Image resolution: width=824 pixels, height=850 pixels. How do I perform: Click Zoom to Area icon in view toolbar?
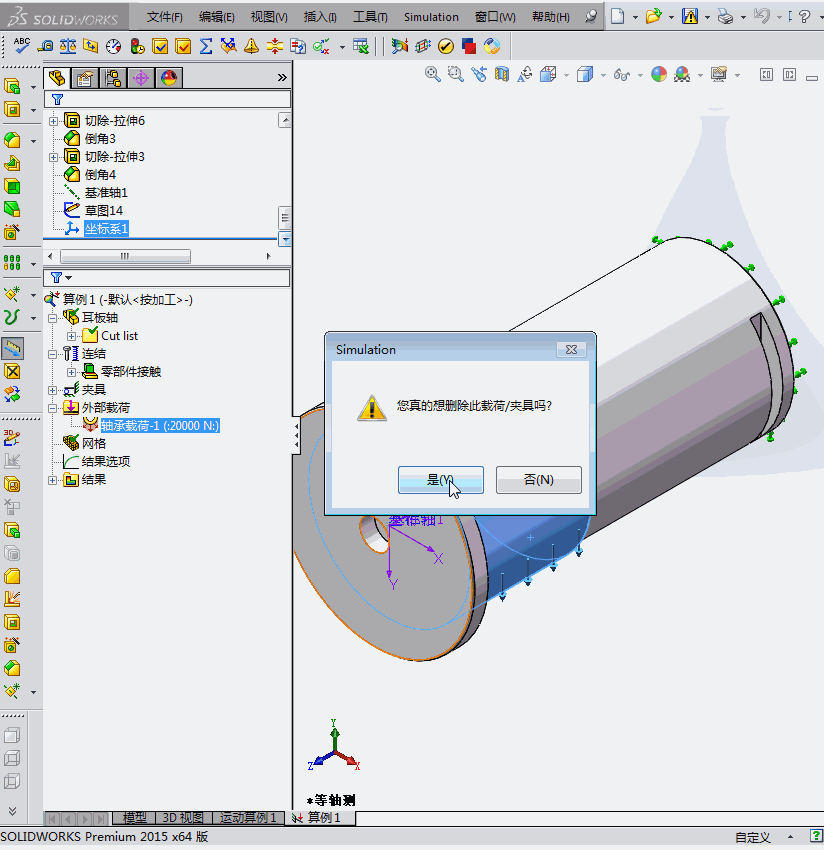pos(456,74)
